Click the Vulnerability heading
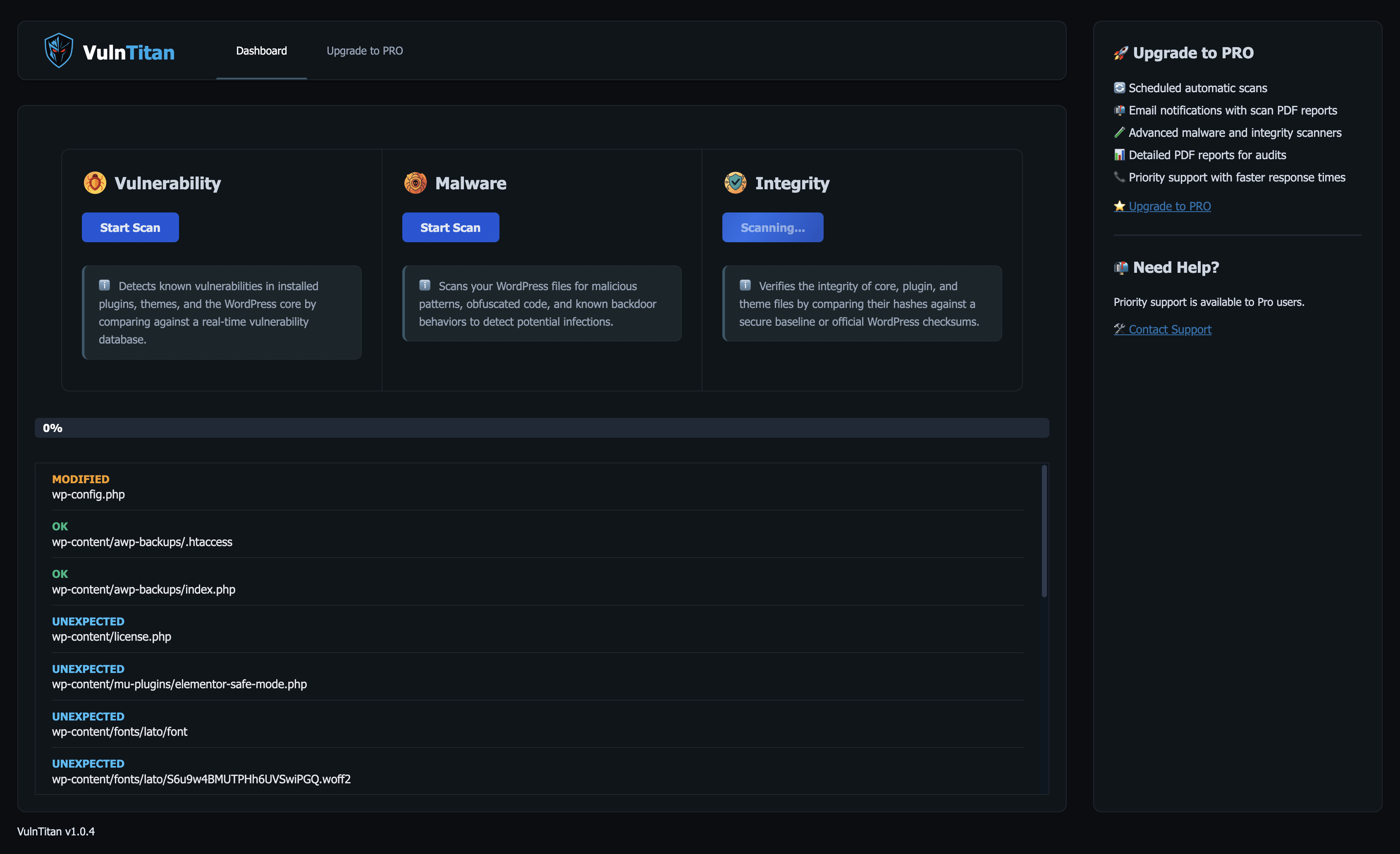 167,183
